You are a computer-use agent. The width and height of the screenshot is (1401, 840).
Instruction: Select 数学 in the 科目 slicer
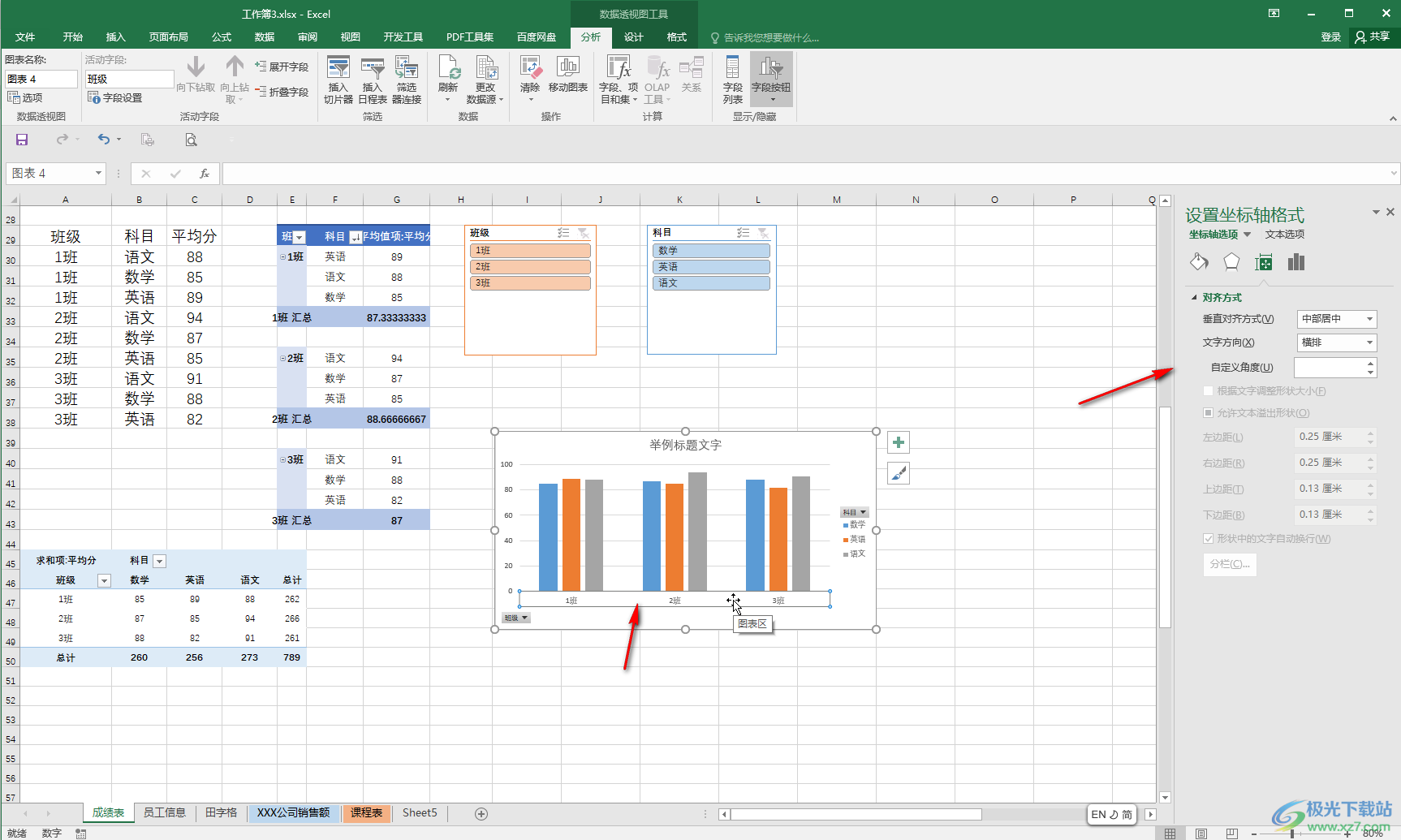pyautogui.click(x=711, y=251)
